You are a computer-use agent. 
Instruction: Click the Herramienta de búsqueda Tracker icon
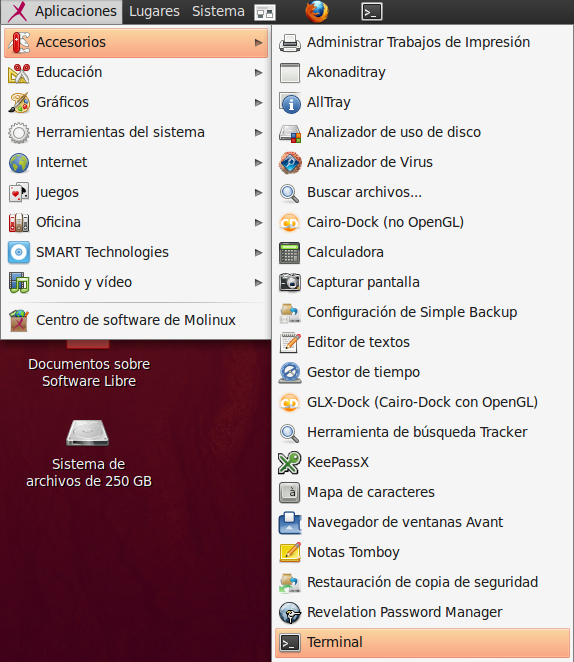[290, 432]
